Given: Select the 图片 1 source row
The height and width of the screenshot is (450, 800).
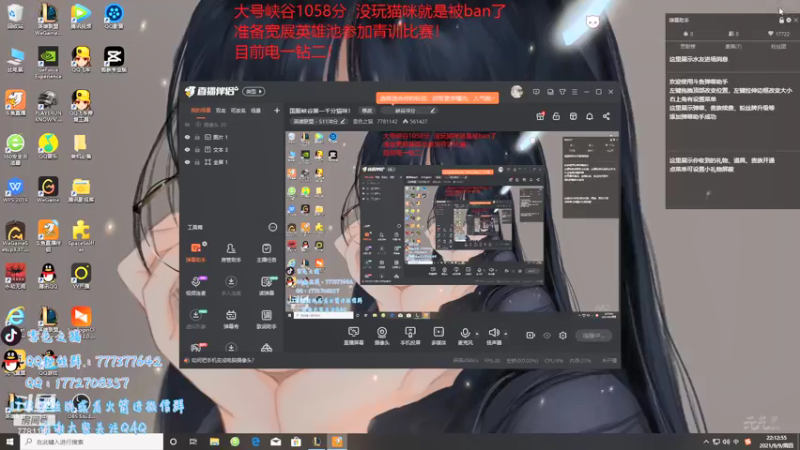Looking at the screenshot, I should pos(232,137).
